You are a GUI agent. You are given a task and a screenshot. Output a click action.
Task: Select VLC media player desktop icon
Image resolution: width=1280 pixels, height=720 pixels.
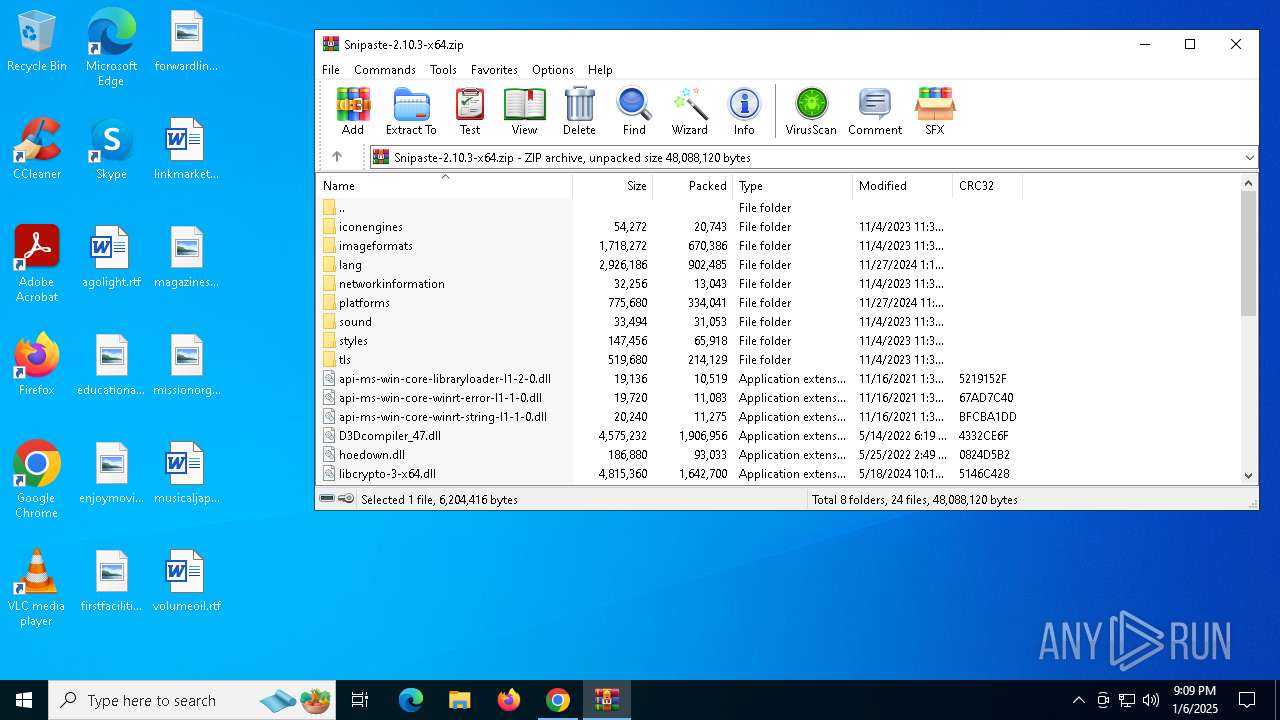(x=37, y=588)
